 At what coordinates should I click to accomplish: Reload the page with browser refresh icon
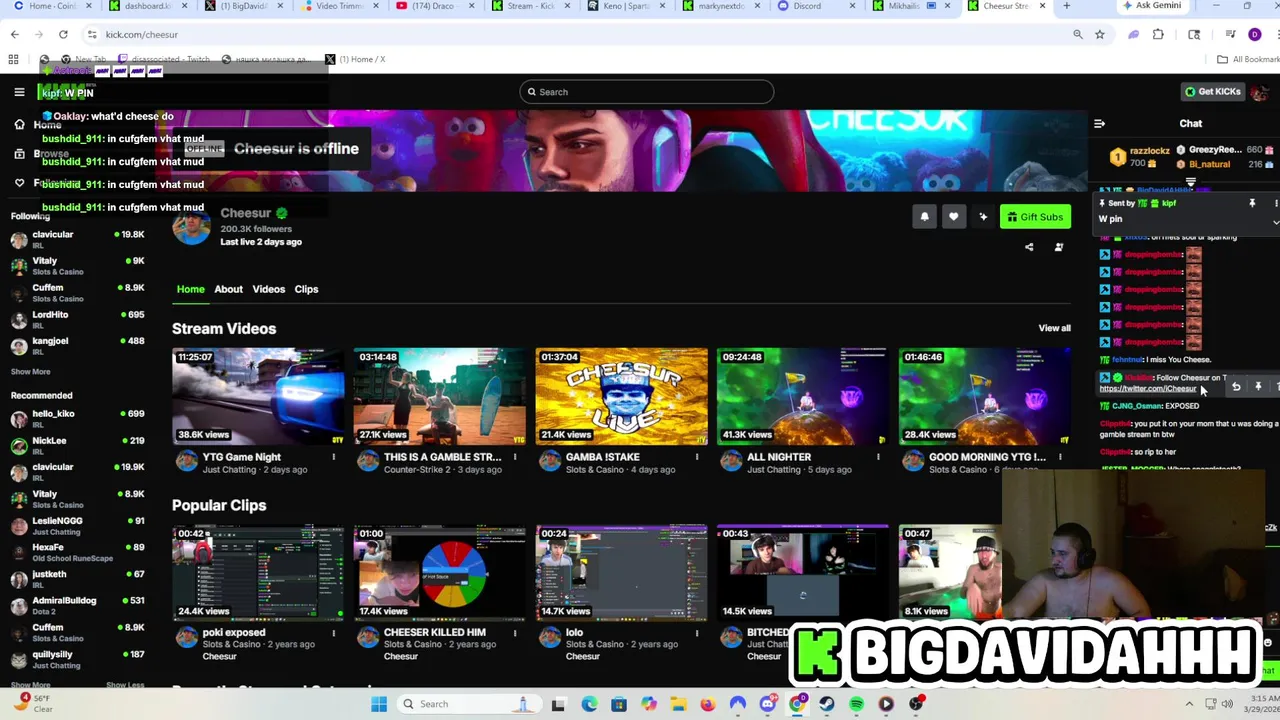[63, 34]
